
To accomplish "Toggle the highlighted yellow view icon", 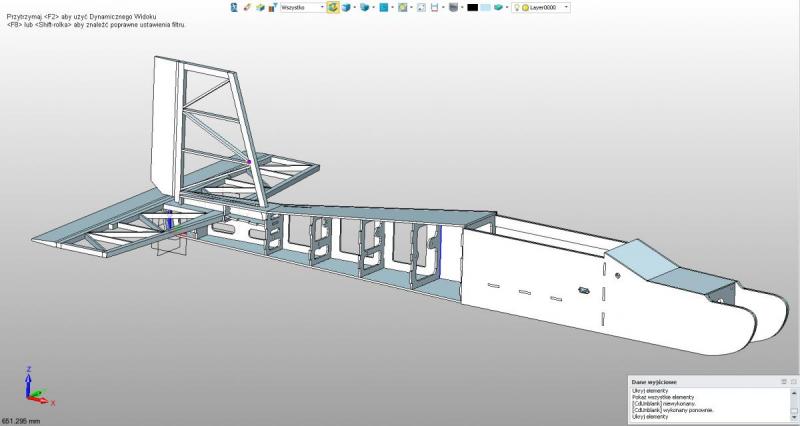I will tap(333, 7).
